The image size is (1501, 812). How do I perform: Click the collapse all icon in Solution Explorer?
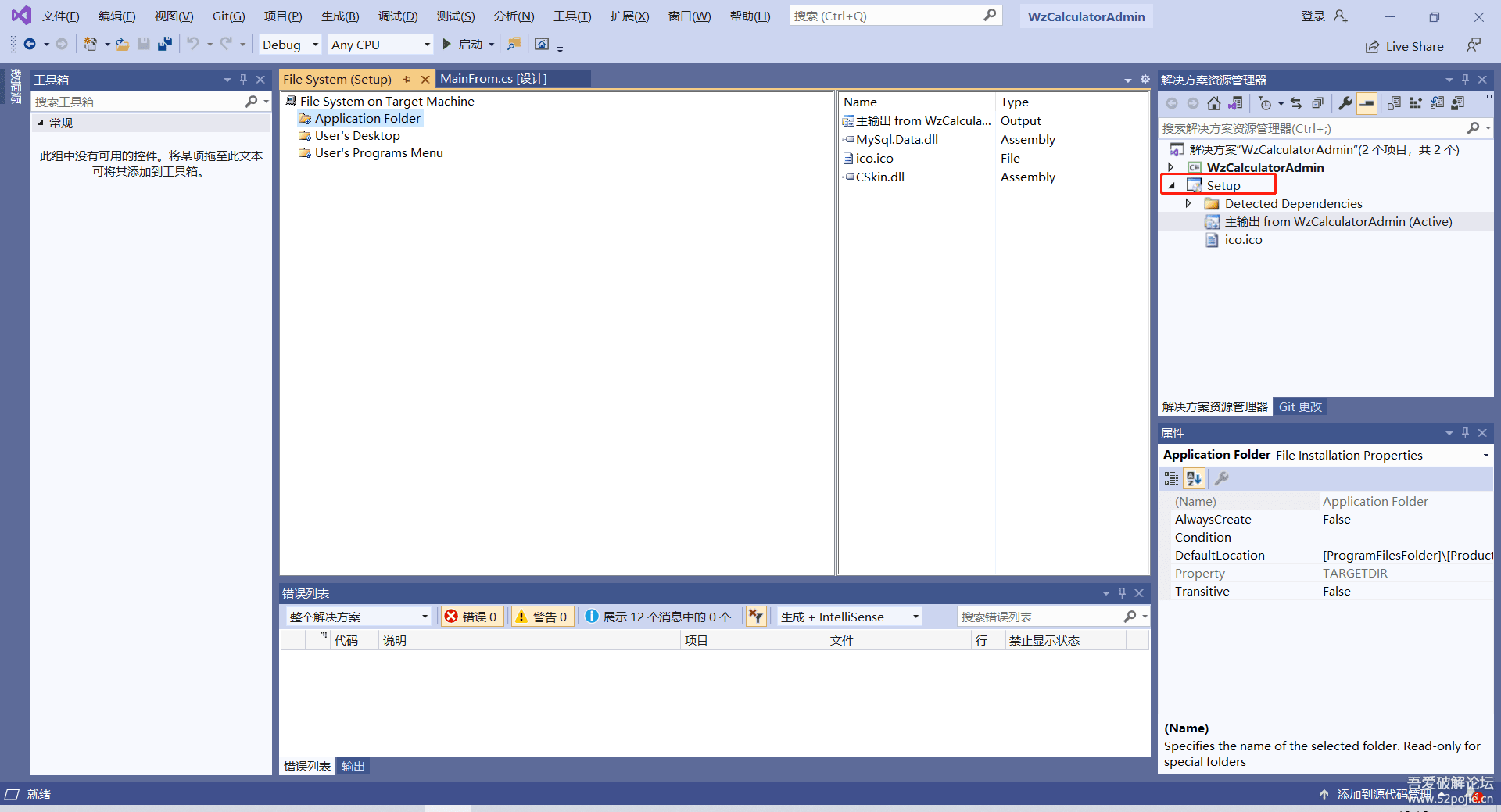(x=1318, y=103)
